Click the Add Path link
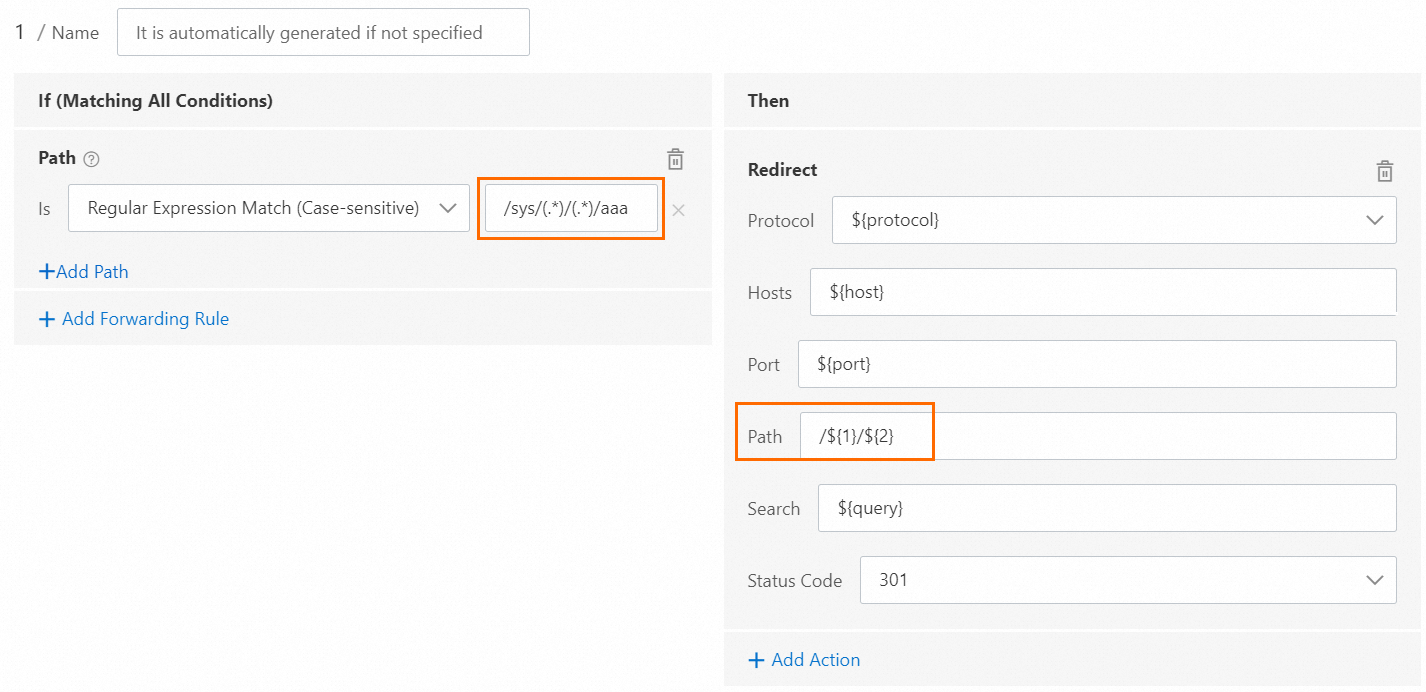 pos(92,272)
